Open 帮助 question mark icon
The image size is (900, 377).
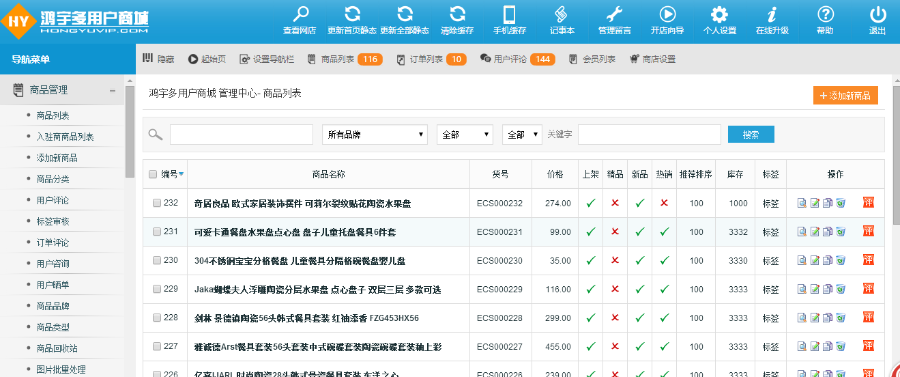(x=825, y=14)
